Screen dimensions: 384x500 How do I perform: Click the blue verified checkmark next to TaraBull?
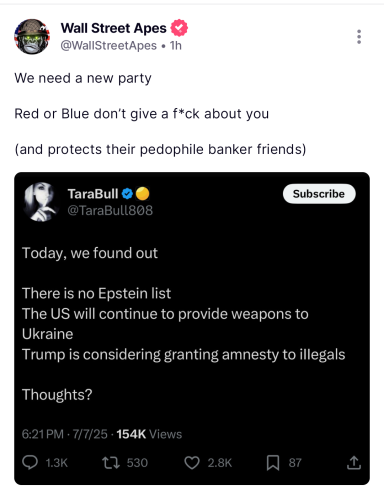pyautogui.click(x=127, y=194)
